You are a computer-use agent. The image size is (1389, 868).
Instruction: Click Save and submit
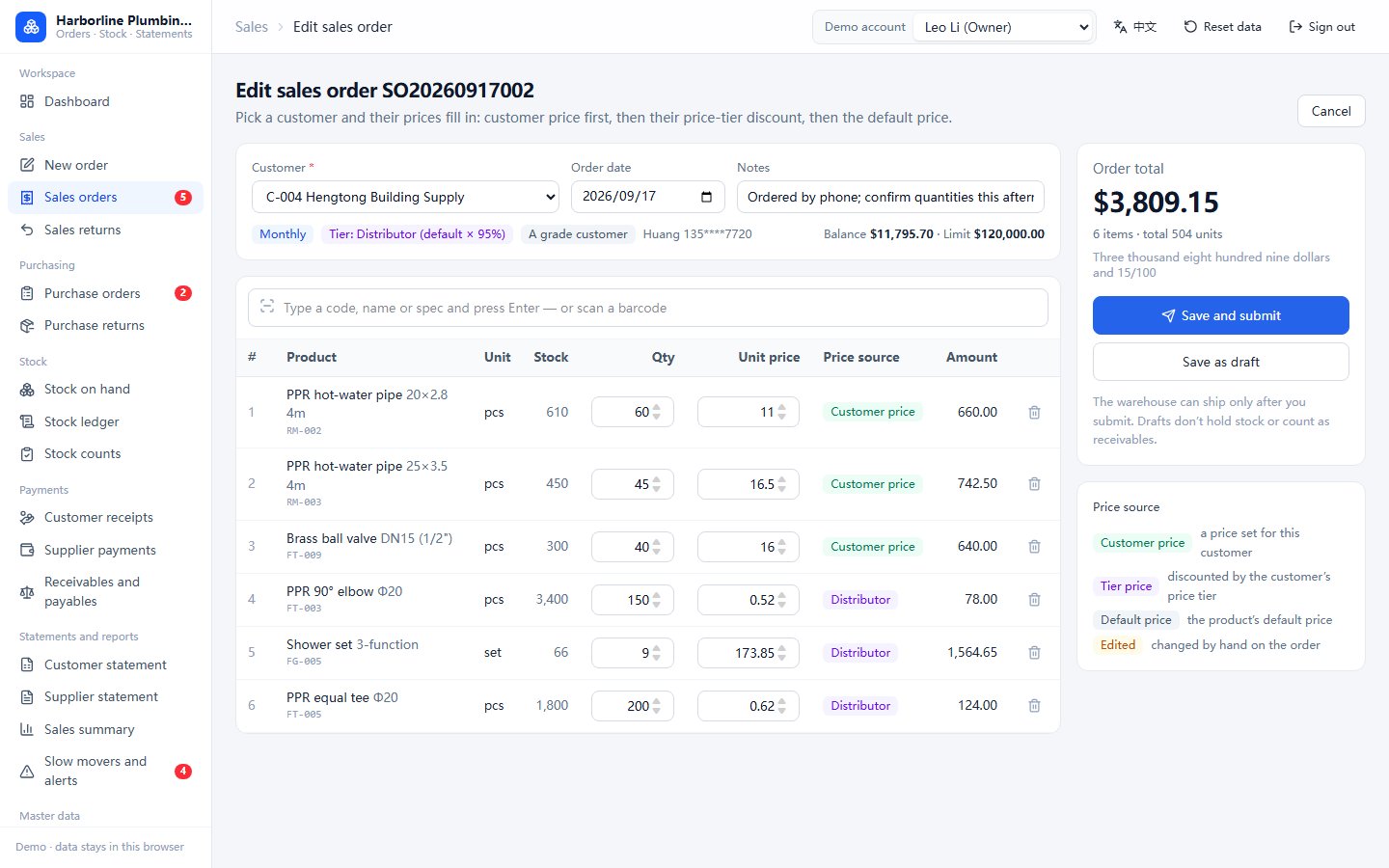[1221, 315]
